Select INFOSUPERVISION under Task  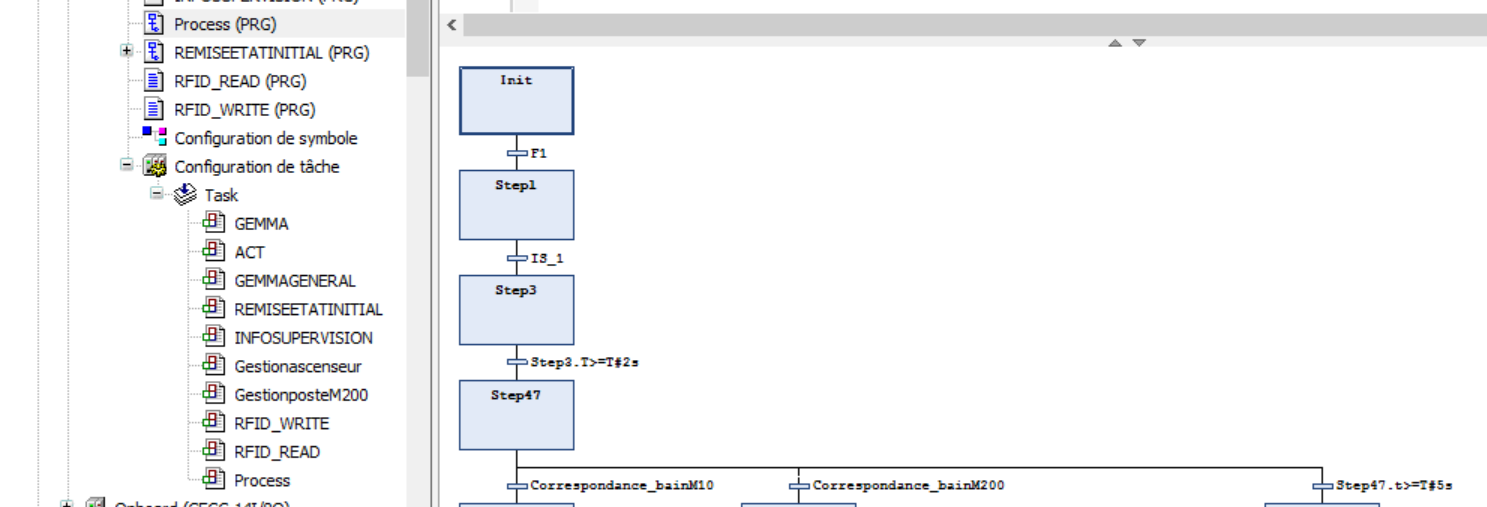303,338
